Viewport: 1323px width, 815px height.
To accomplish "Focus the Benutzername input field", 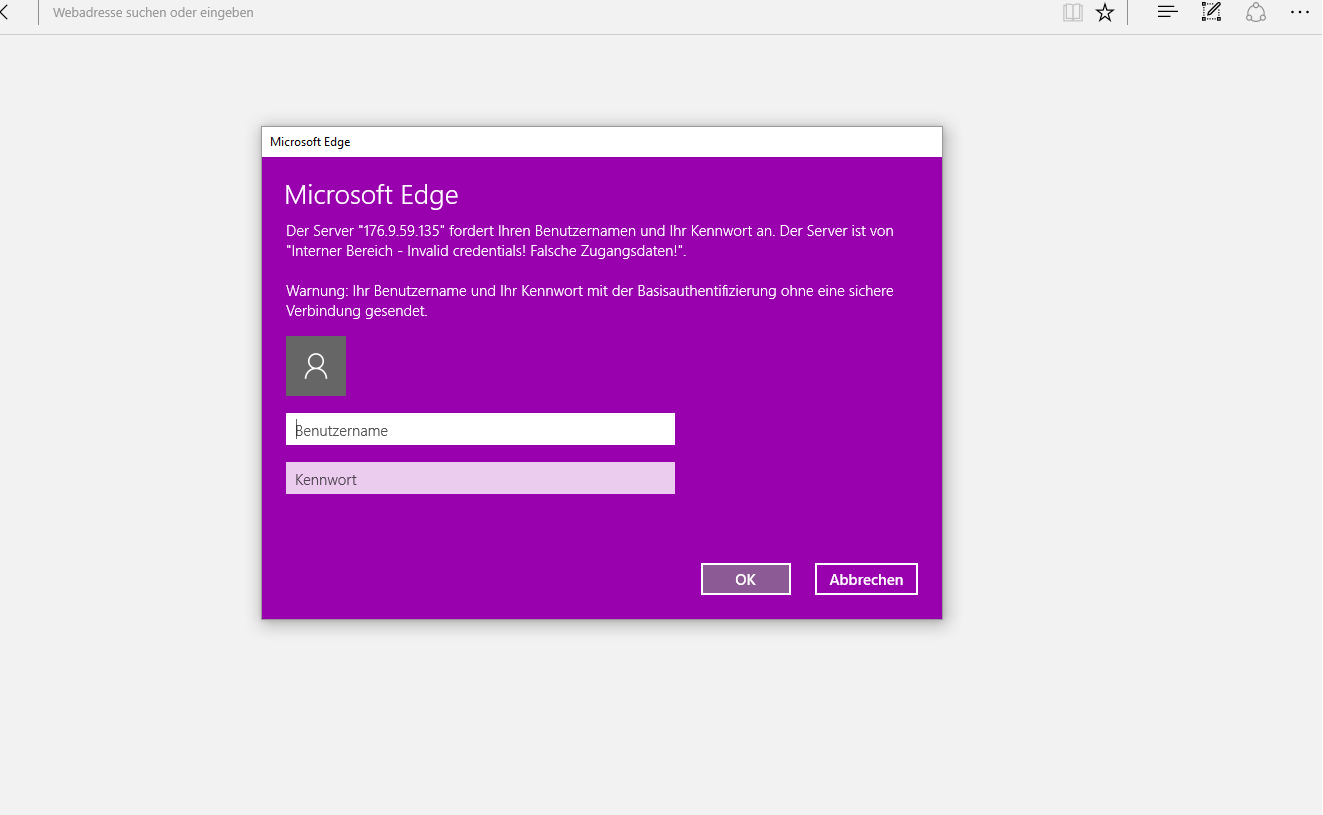I will click(x=480, y=430).
